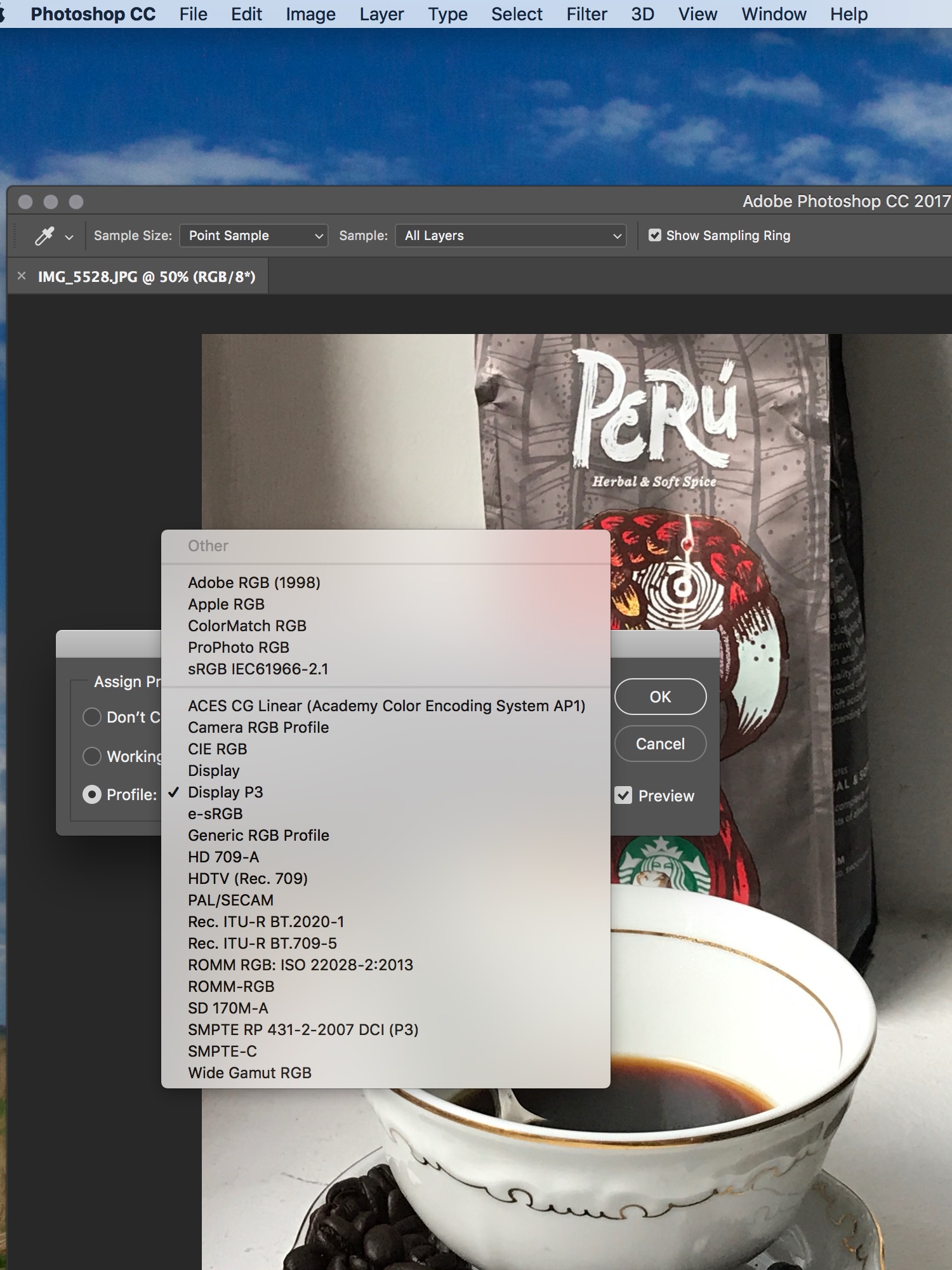Pick ProPhoto RGB from the list
This screenshot has height=1270, width=952.
pyautogui.click(x=239, y=647)
